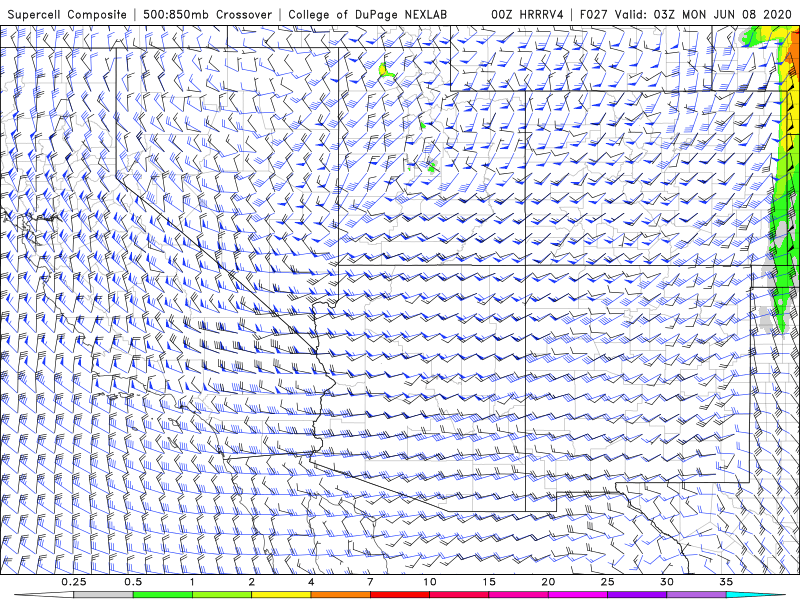Viewport: 800px width, 600px height.
Task: Click the 'F027 Valid: 03Z MON JUN 08 2020' text
Action: [688, 15]
